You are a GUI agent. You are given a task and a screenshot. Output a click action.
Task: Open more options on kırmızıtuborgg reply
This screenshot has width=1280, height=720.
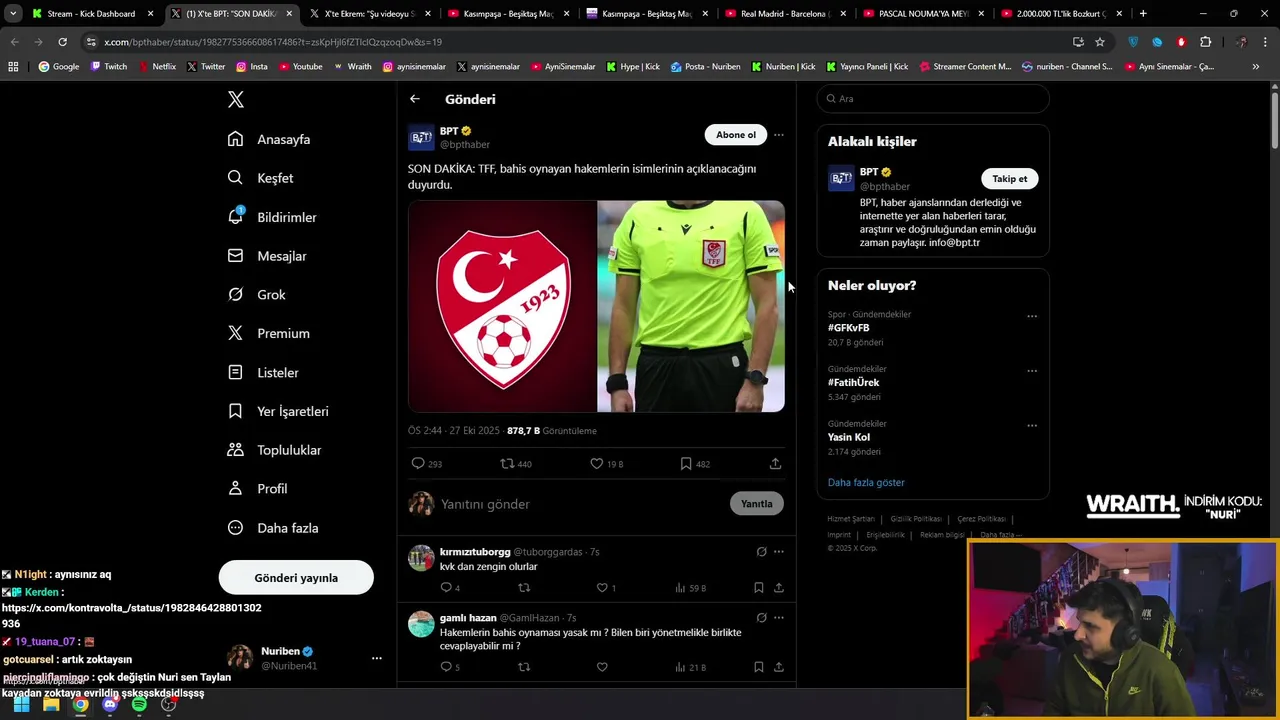[779, 552]
